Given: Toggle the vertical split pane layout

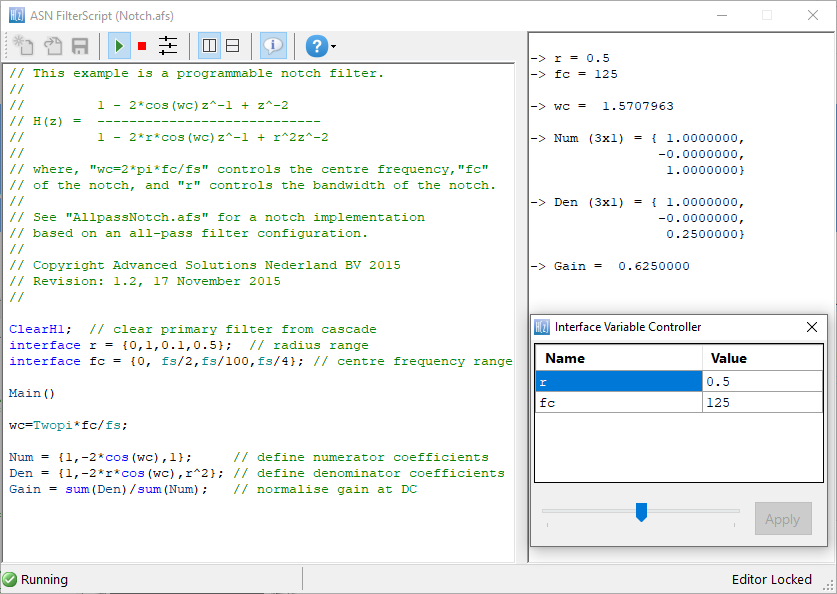Looking at the screenshot, I should (x=208, y=45).
